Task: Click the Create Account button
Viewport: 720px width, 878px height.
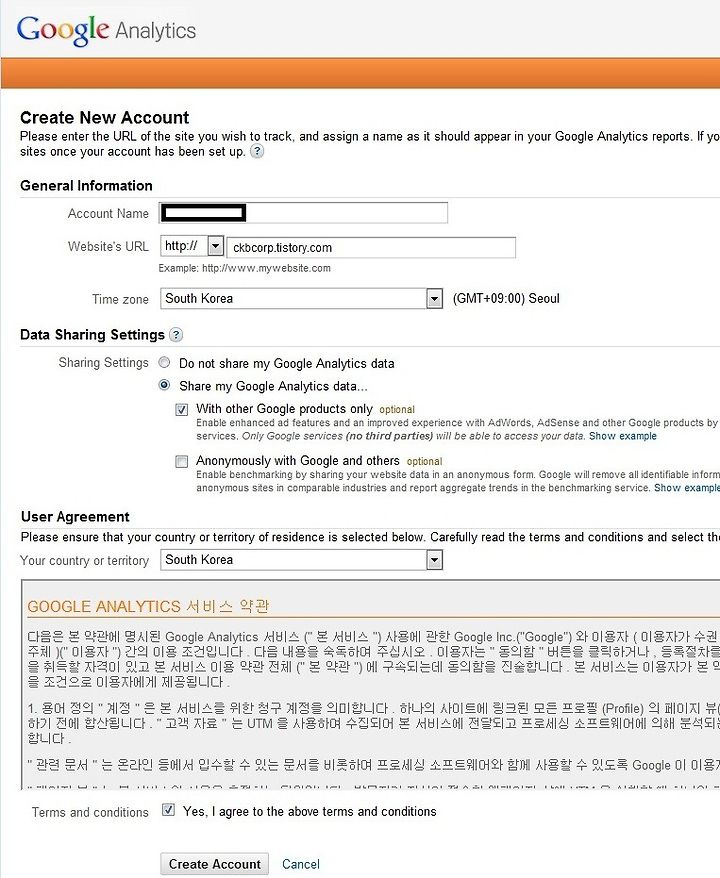Action: 214,864
